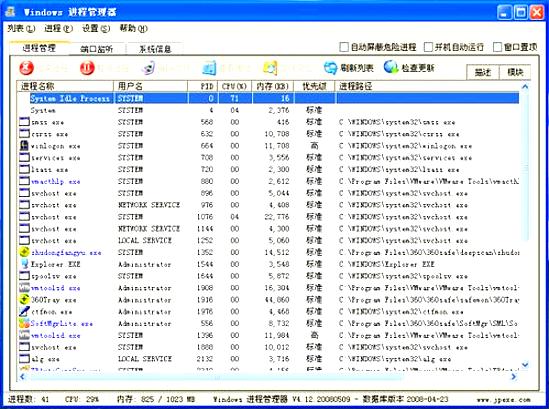Sort by the CPU(%) column header
The width and height of the screenshot is (549, 409).
point(235,86)
